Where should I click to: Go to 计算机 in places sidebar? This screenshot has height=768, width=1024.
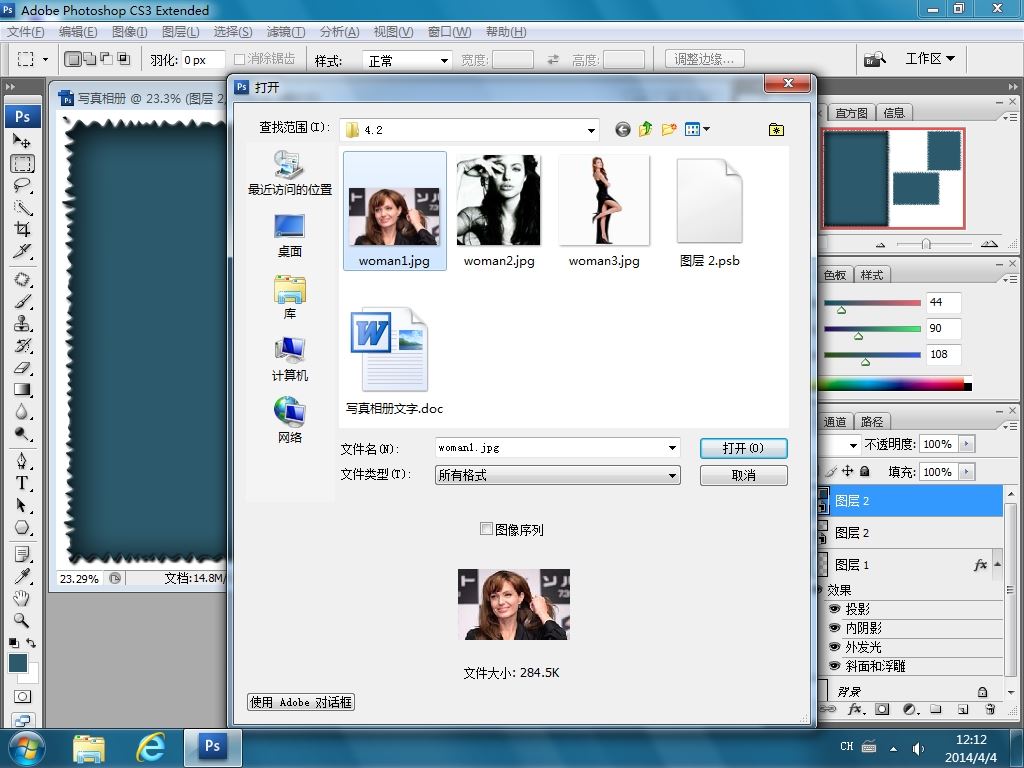click(x=289, y=359)
